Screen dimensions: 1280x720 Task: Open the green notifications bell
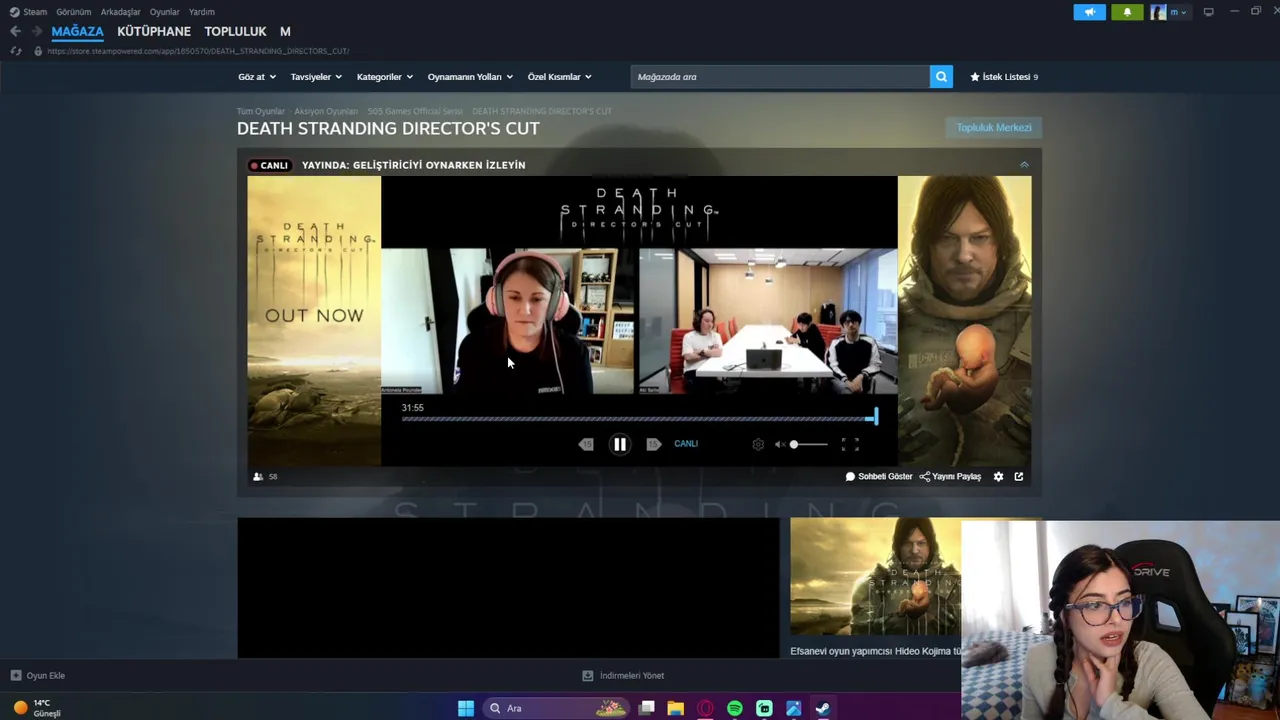click(1127, 12)
